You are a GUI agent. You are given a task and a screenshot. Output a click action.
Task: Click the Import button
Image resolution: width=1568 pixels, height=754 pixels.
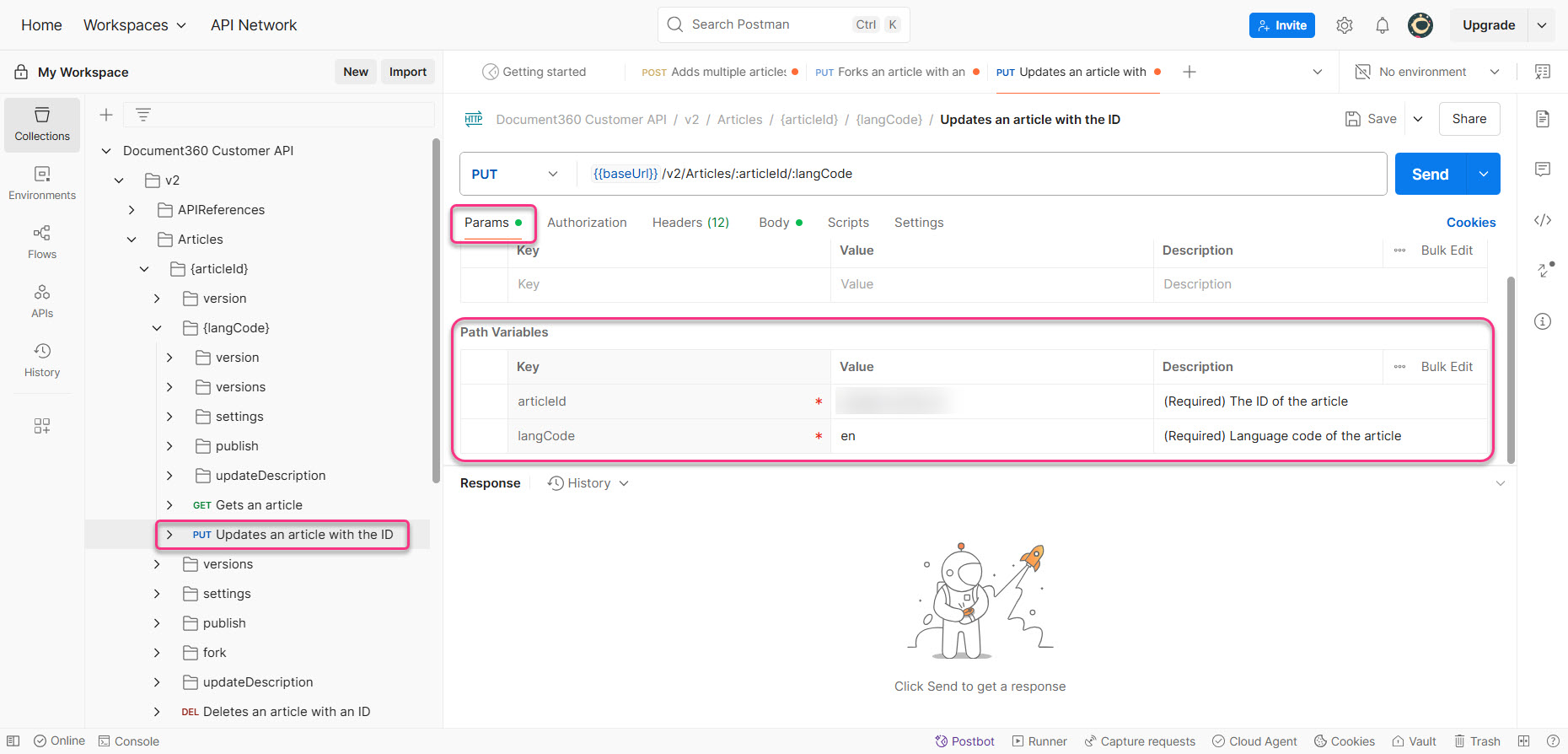point(408,72)
